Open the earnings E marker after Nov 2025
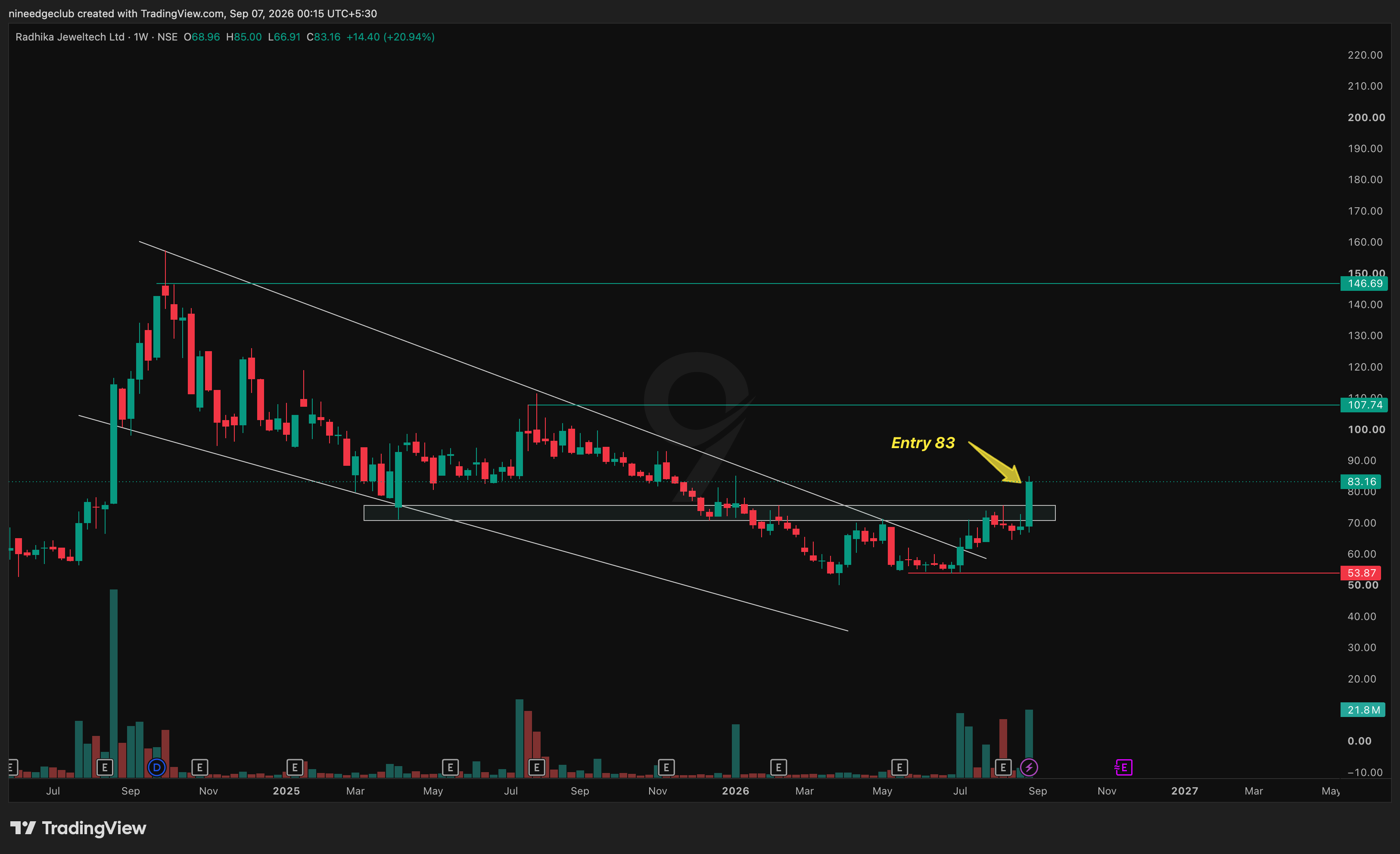This screenshot has height=854, width=1400. click(666, 768)
